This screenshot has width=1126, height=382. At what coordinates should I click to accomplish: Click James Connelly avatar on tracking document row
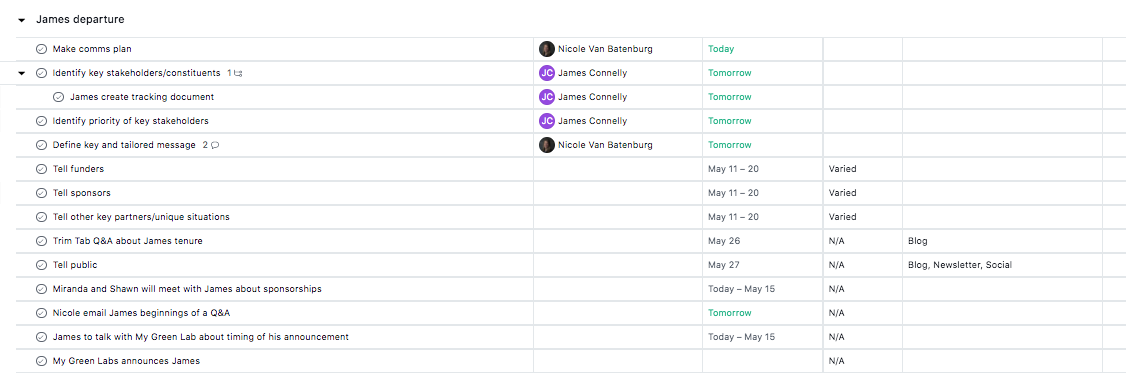pyautogui.click(x=547, y=97)
